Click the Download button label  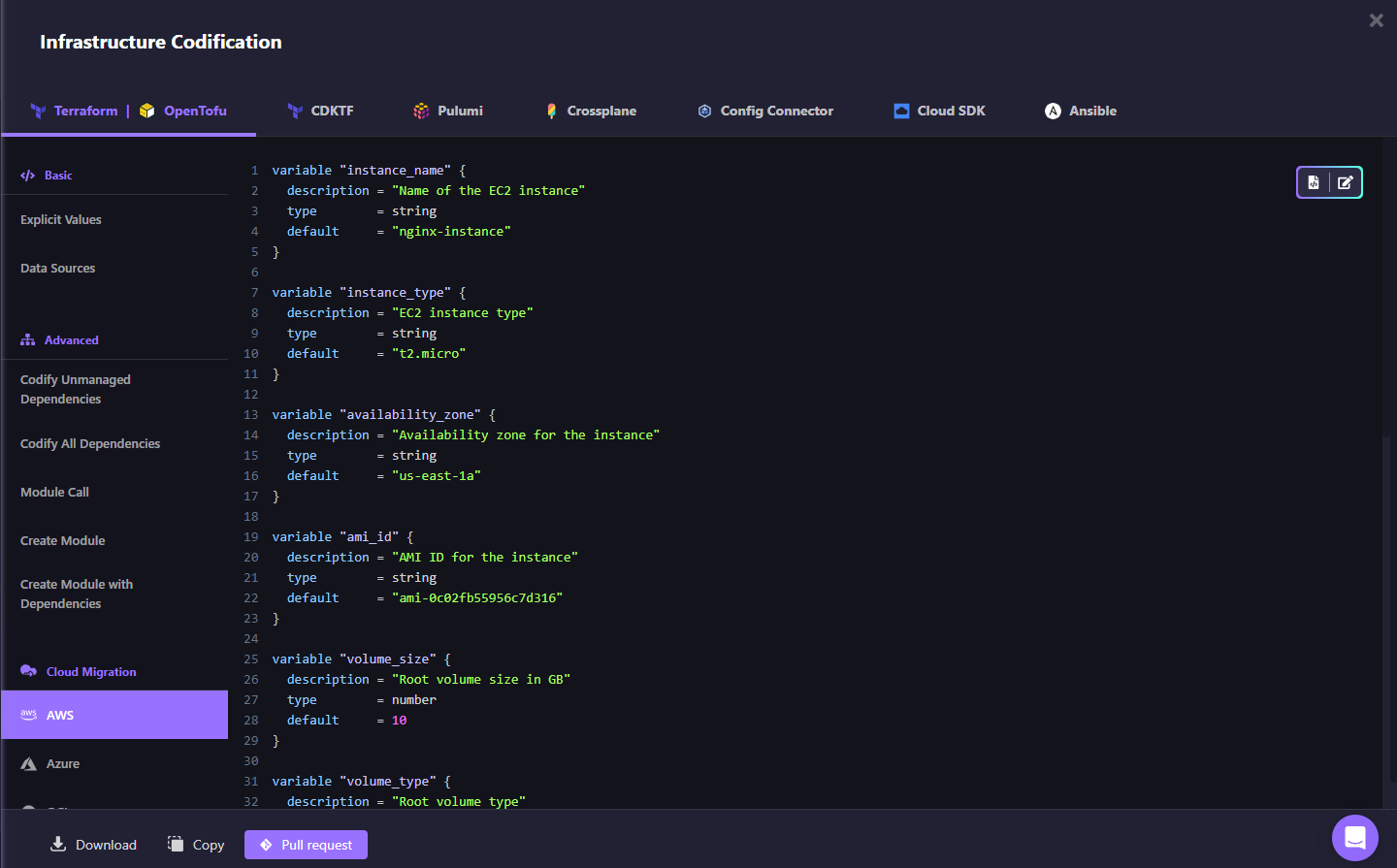[x=106, y=845]
